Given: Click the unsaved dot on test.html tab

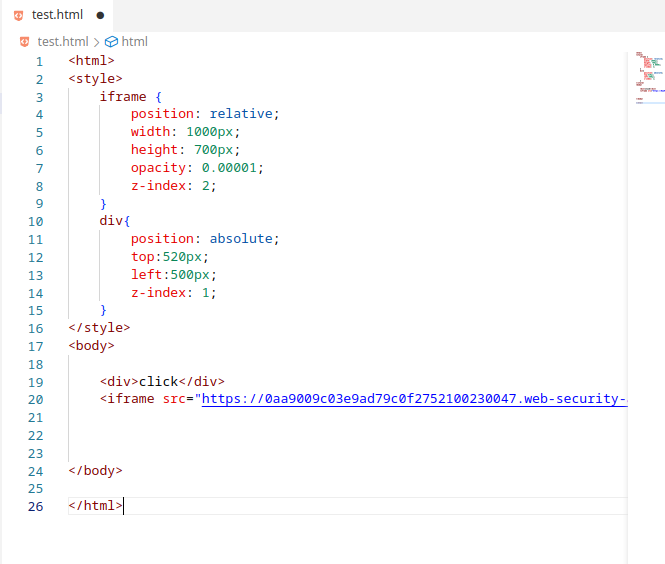Looking at the screenshot, I should pos(100,16).
